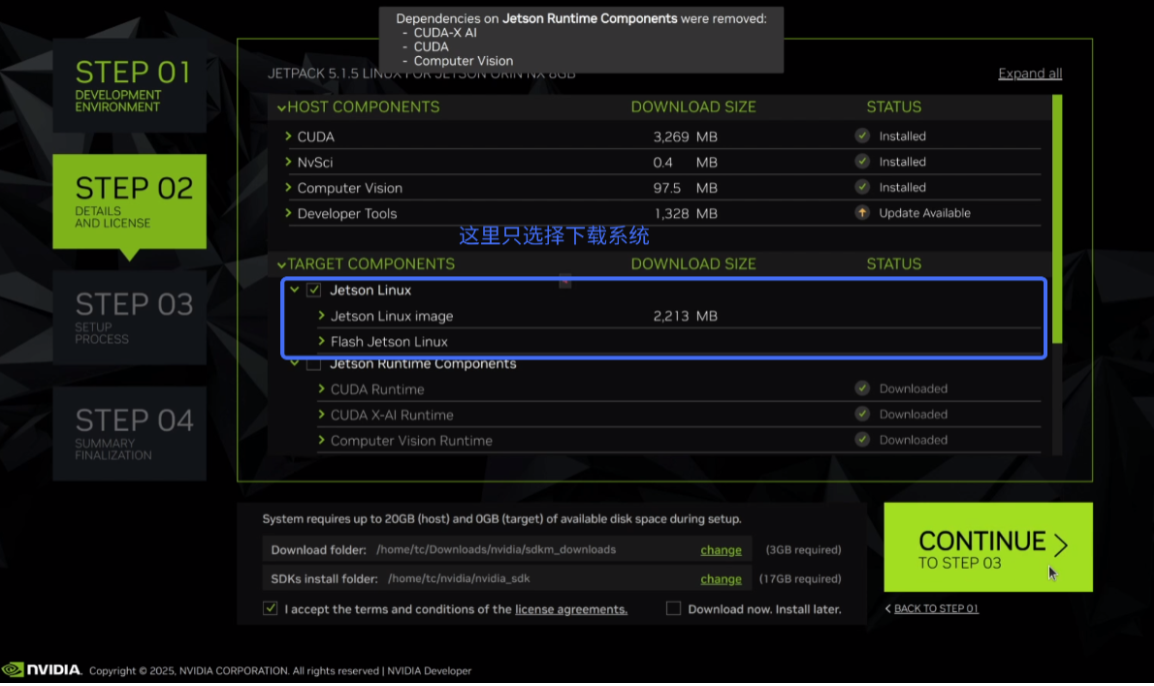Go to Step 01 Development Environment
Screen dimensions: 1154x686
click(130, 85)
